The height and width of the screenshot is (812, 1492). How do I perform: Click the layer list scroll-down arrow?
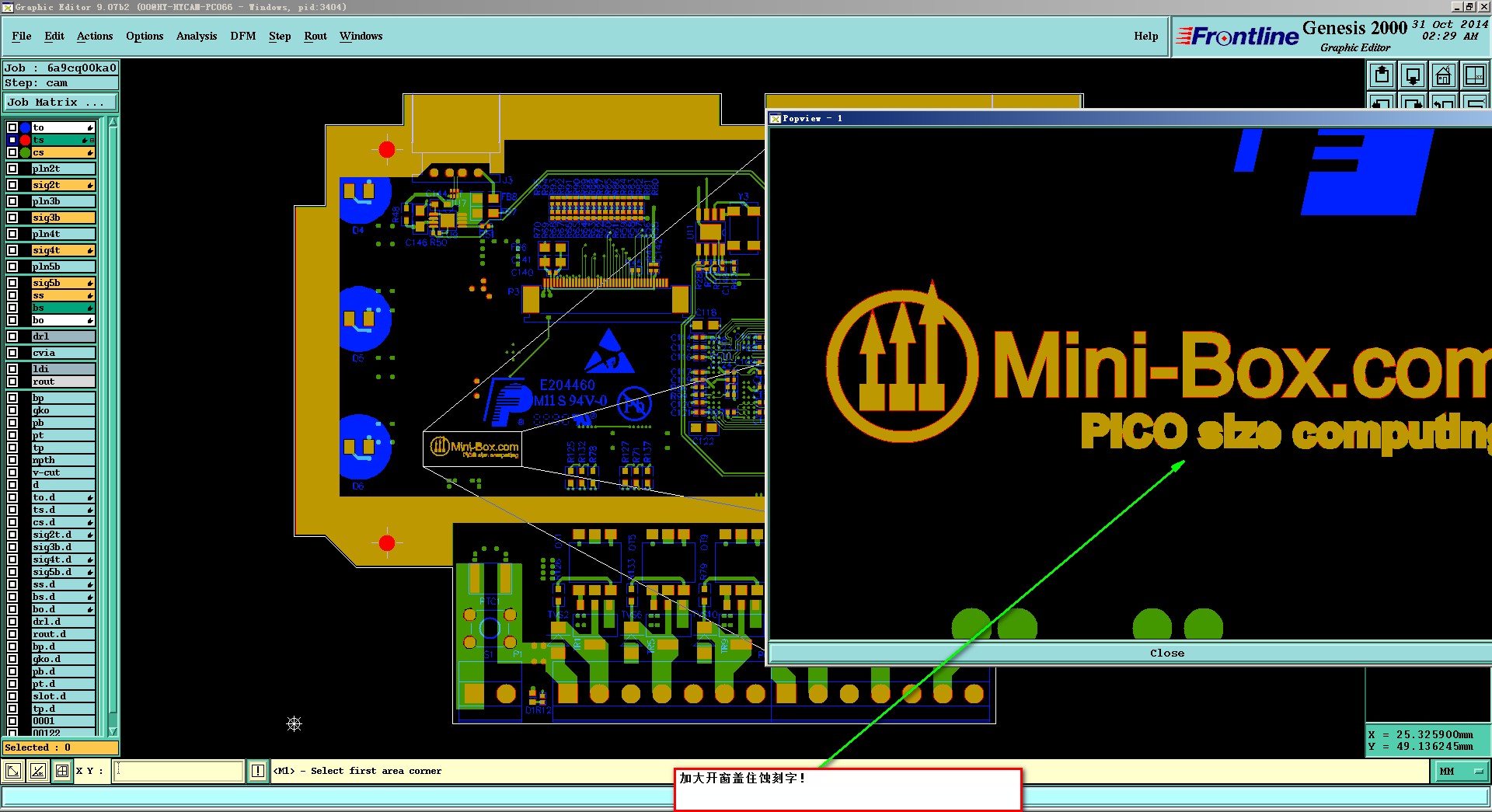coord(113,731)
